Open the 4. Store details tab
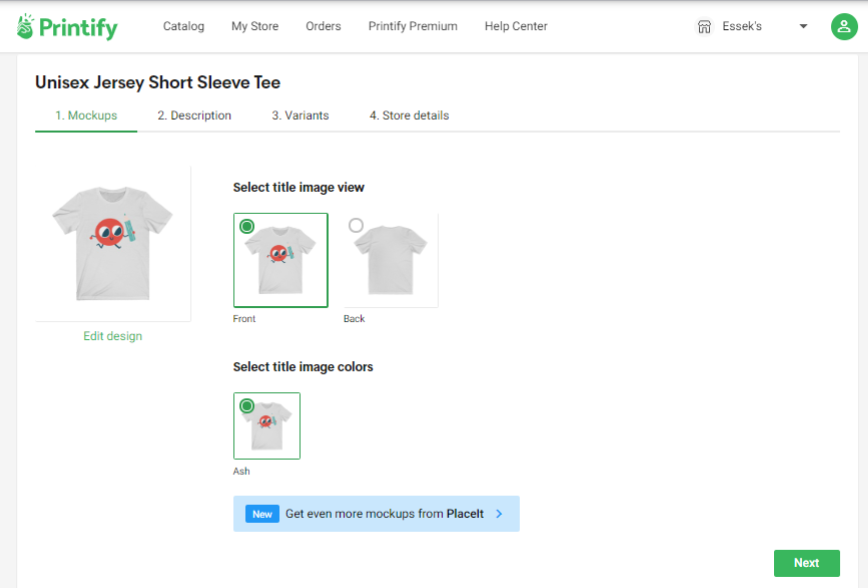The height and width of the screenshot is (588, 868). [409, 116]
